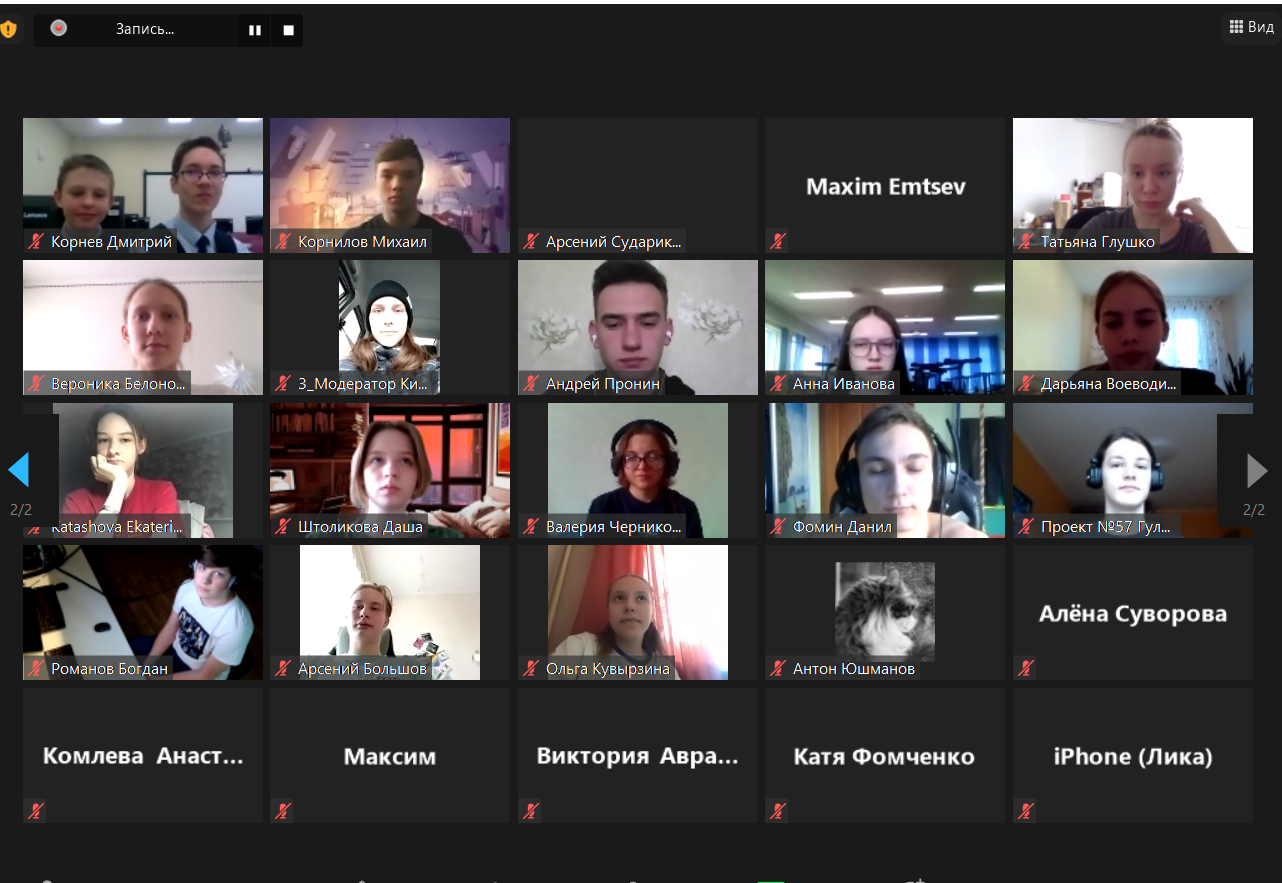Pause the recording
The width and height of the screenshot is (1282, 883).
pos(255,30)
